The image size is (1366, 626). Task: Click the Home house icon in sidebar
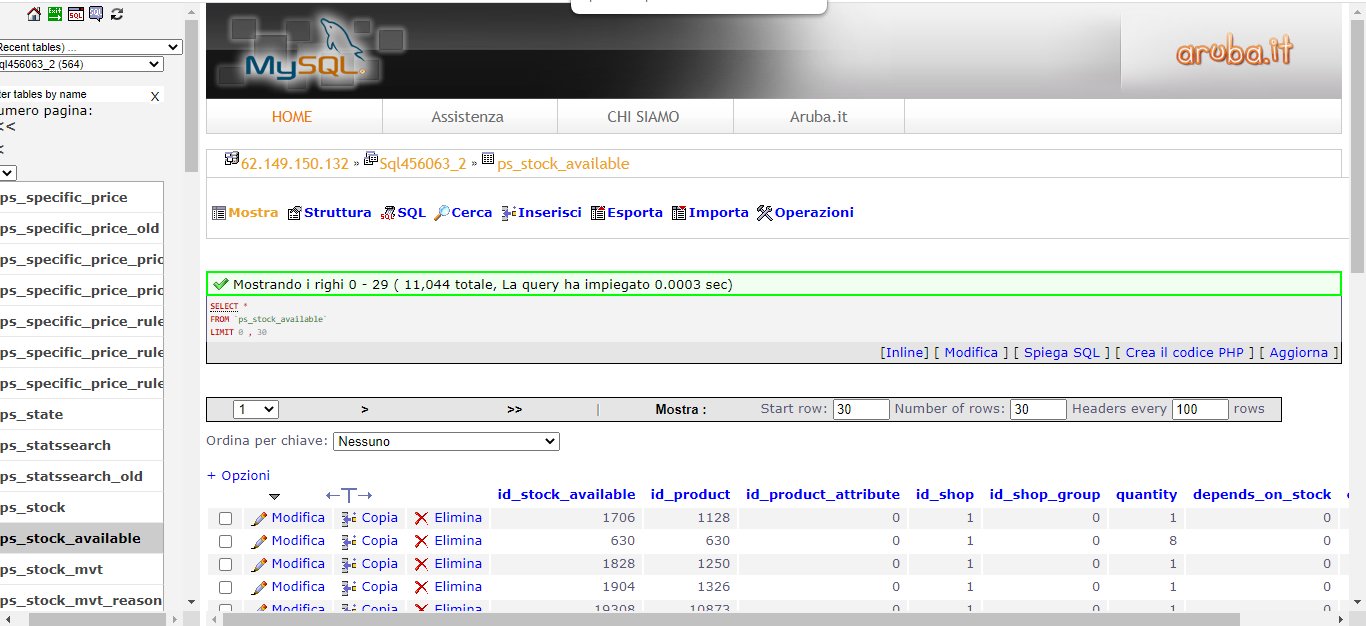(34, 14)
